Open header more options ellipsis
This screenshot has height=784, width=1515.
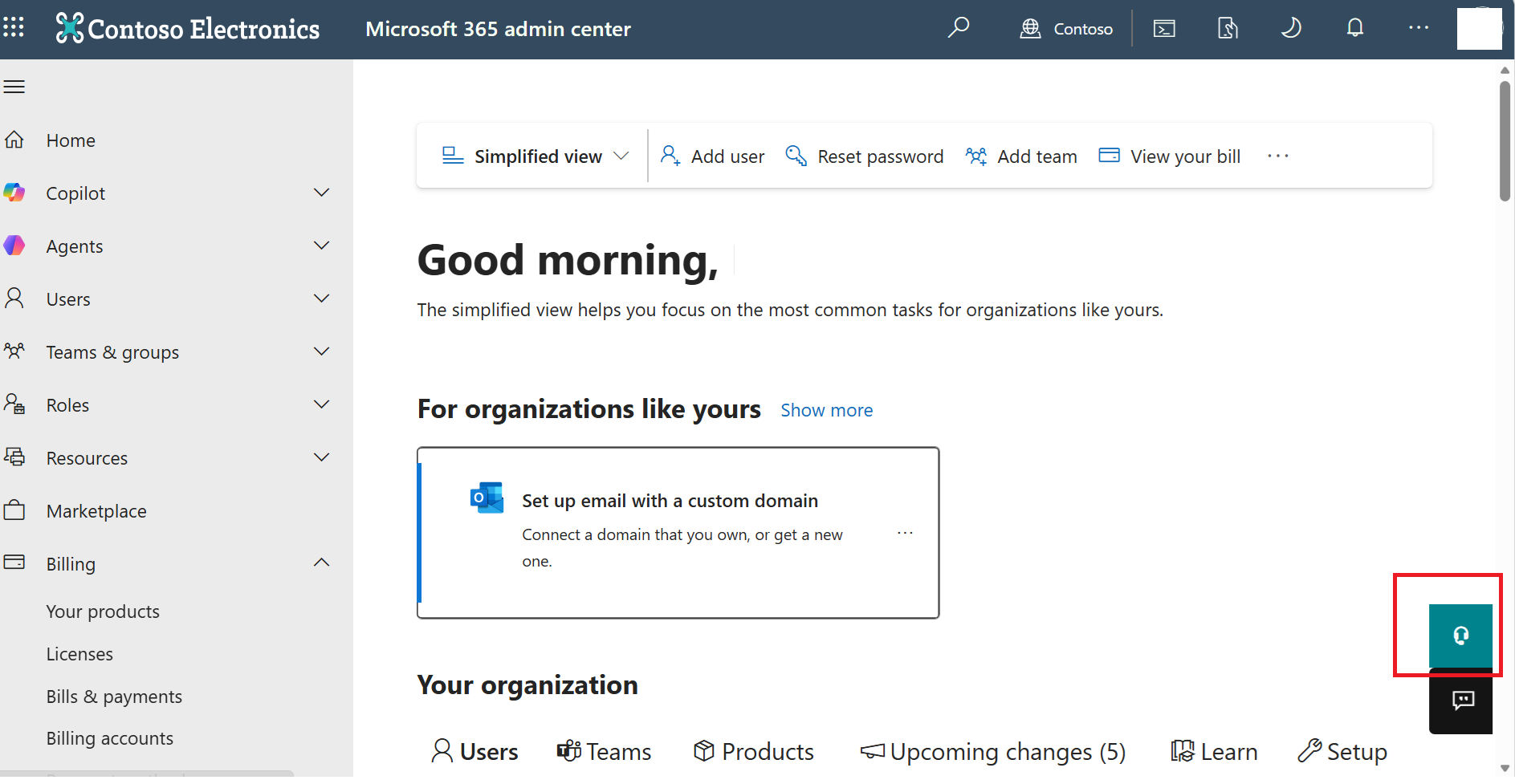pyautogui.click(x=1419, y=28)
